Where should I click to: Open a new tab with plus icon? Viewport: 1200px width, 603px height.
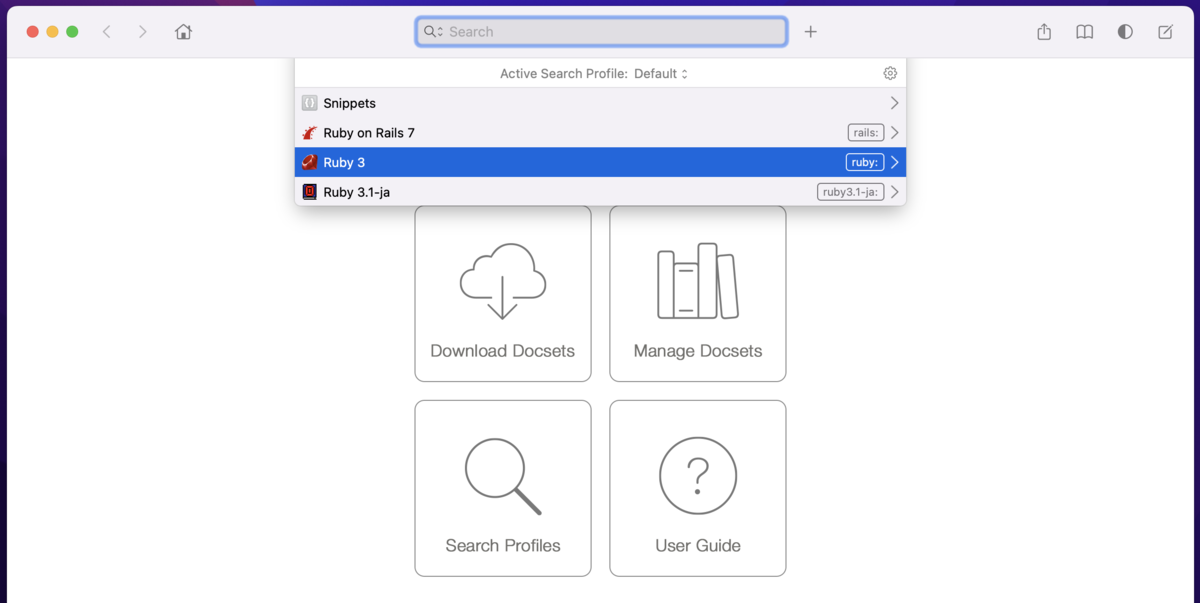coord(811,32)
